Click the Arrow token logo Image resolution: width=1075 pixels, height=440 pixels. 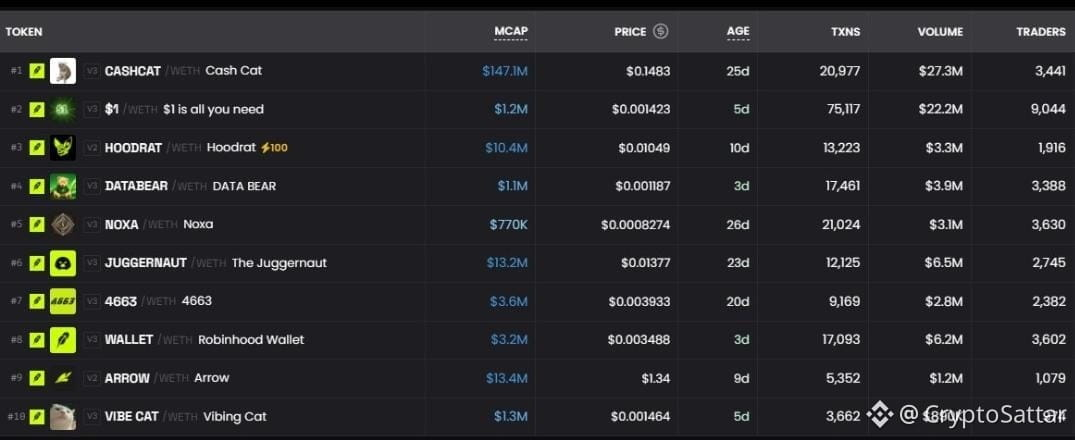coord(63,378)
